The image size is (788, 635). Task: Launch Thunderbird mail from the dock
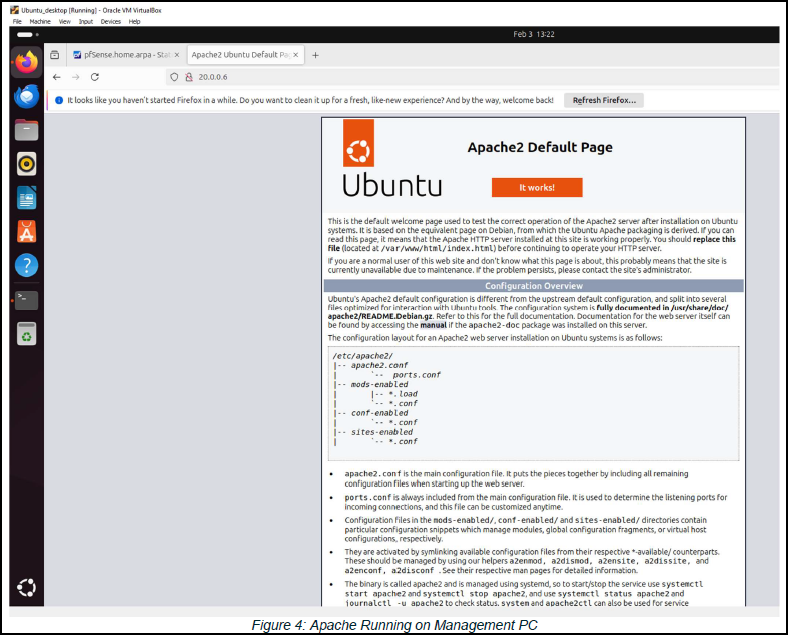coord(27,96)
